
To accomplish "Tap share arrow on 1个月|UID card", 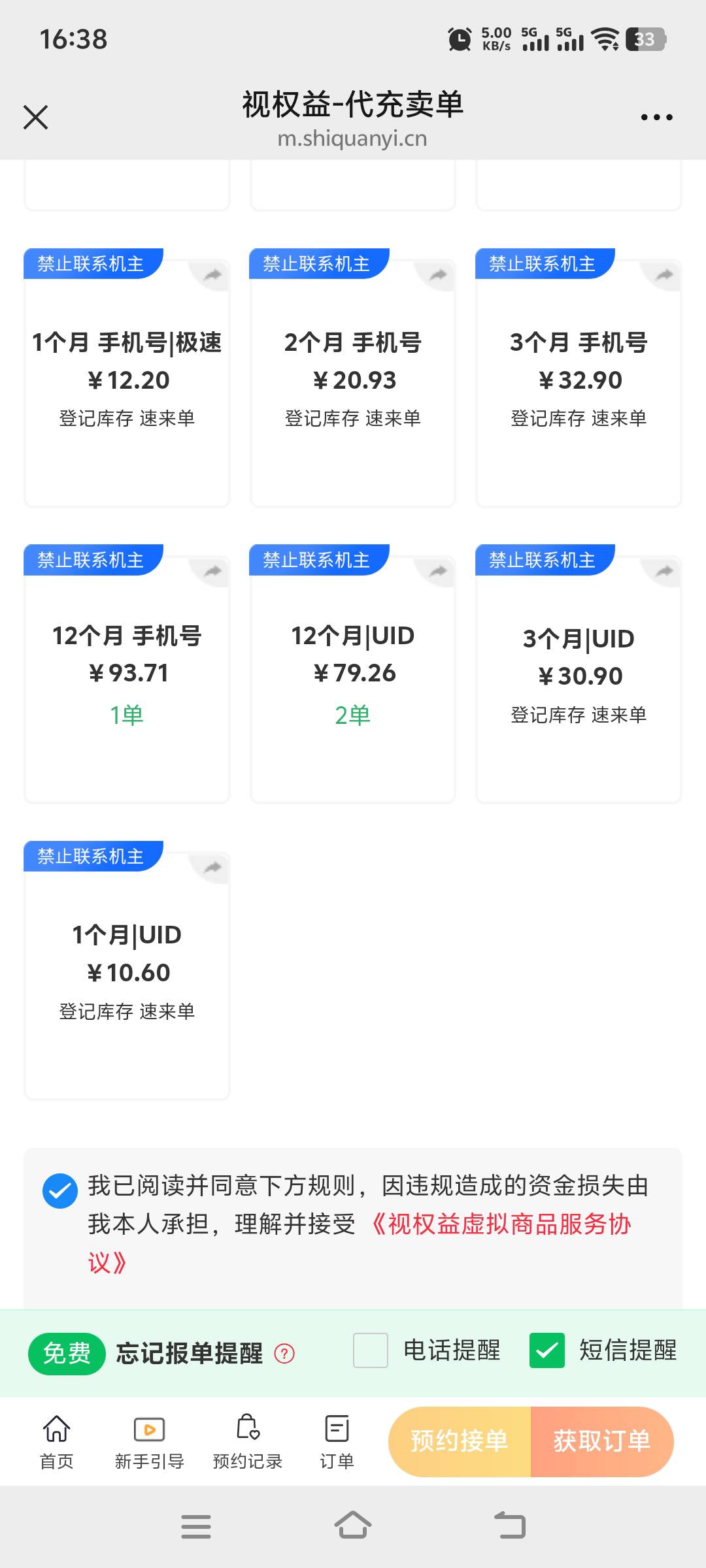I will click(x=212, y=868).
